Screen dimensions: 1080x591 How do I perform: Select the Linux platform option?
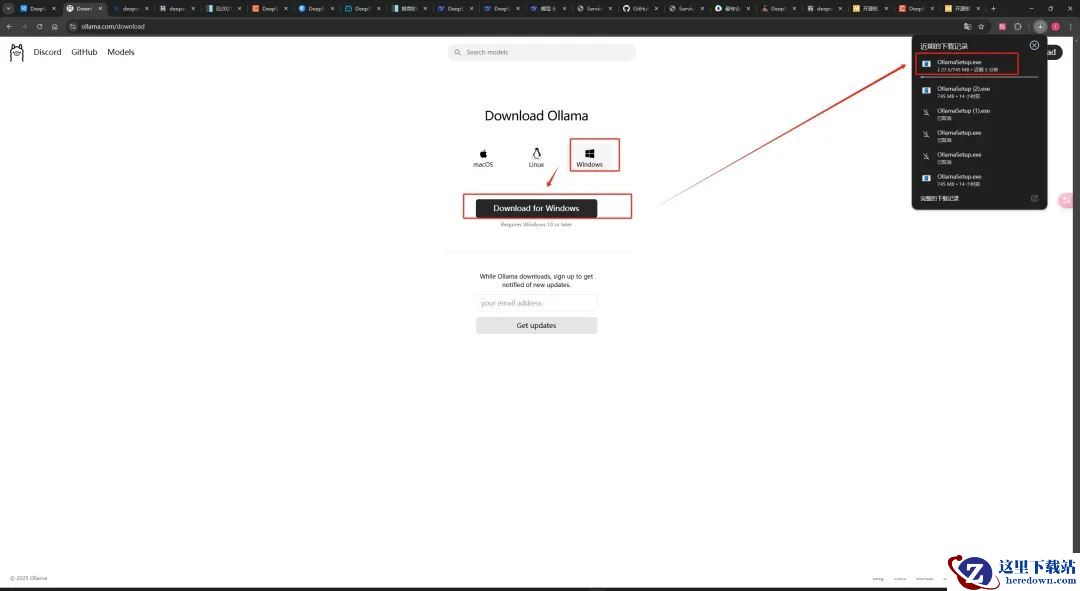pyautogui.click(x=536, y=157)
